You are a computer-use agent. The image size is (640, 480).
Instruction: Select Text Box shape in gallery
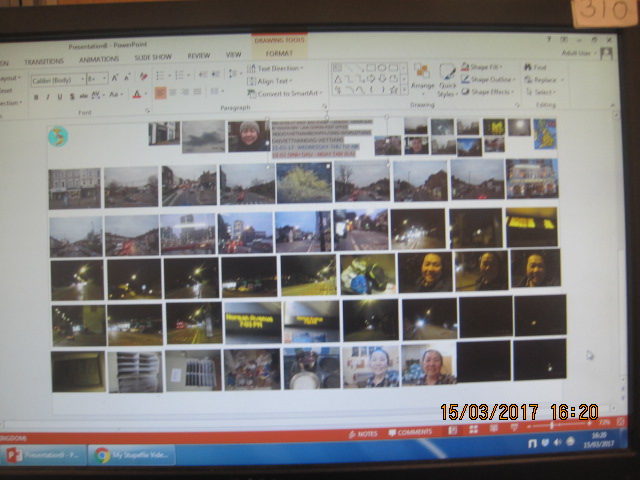[337, 68]
